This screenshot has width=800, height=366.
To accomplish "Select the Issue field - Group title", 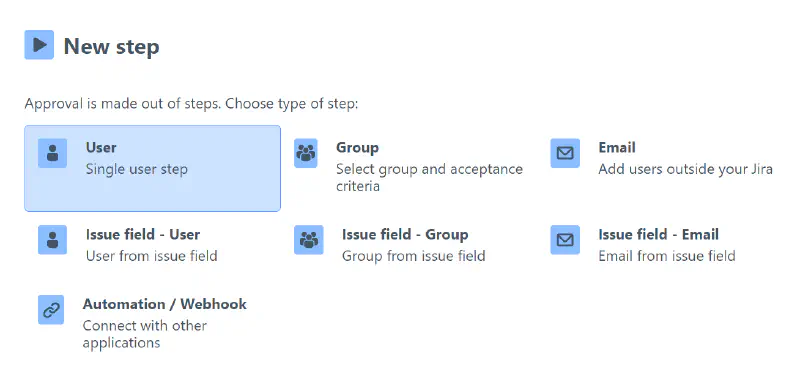I will 405,234.
